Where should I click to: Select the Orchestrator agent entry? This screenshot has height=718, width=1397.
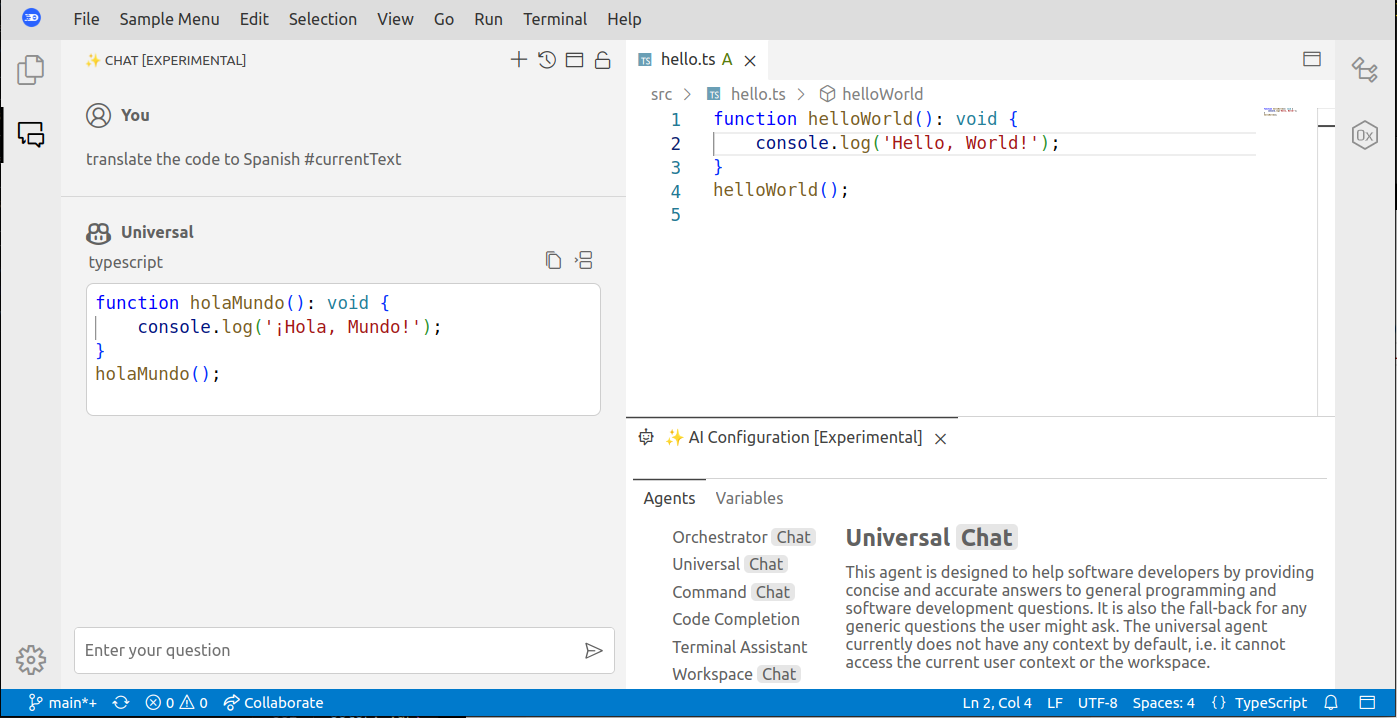(720, 537)
